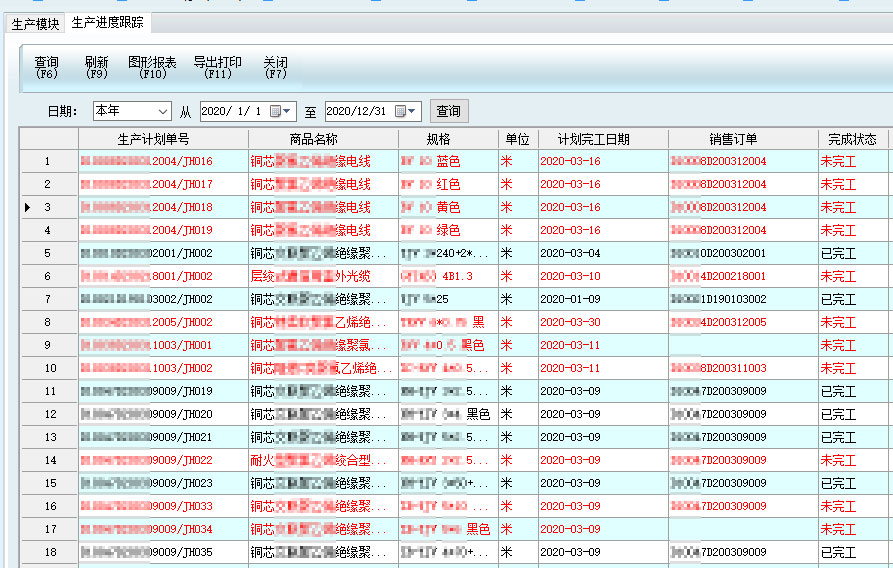Click plan number ending 8001/JH002
This screenshot has width=893, height=568.
click(163, 276)
